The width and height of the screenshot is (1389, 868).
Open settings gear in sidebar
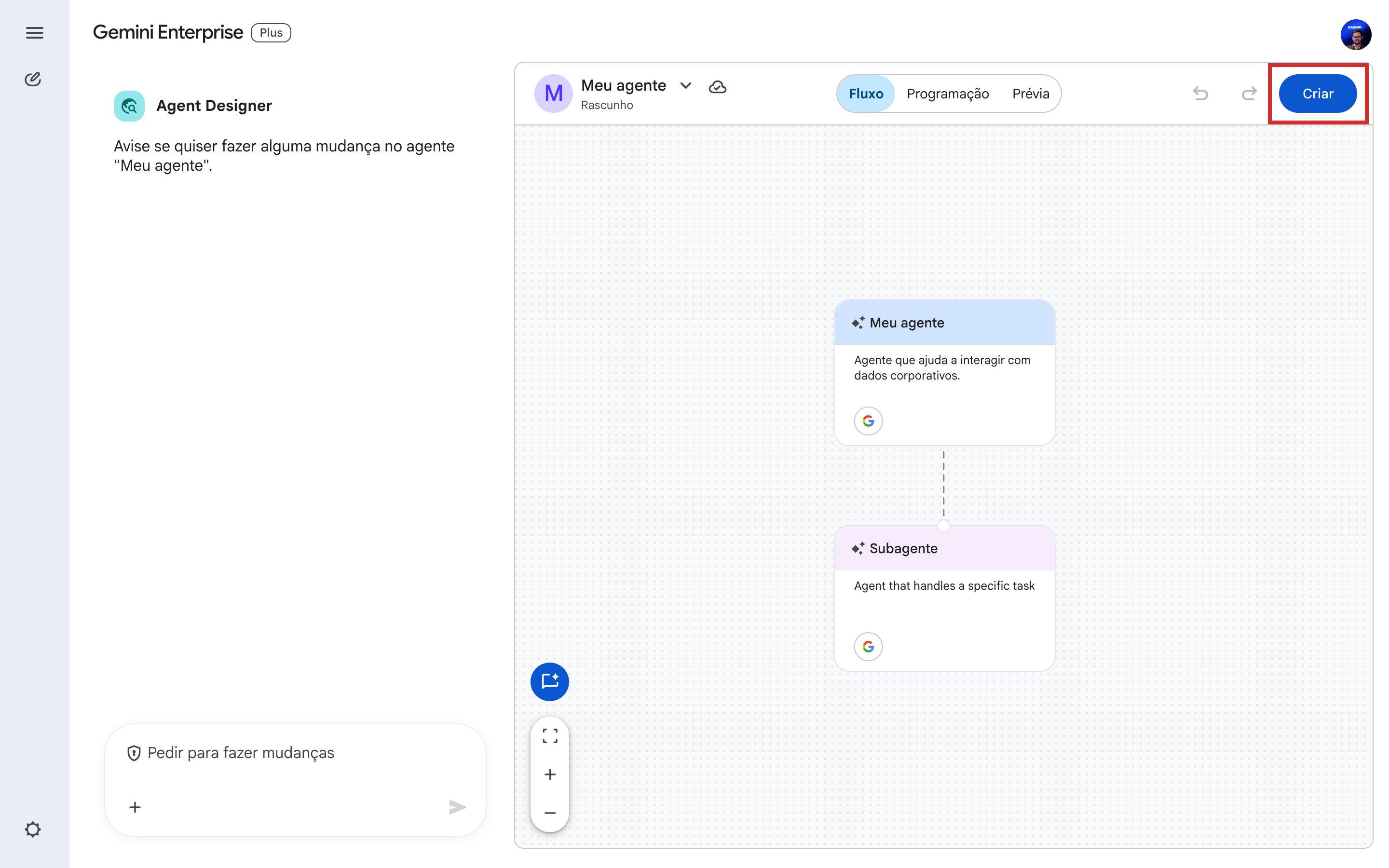[x=33, y=829]
